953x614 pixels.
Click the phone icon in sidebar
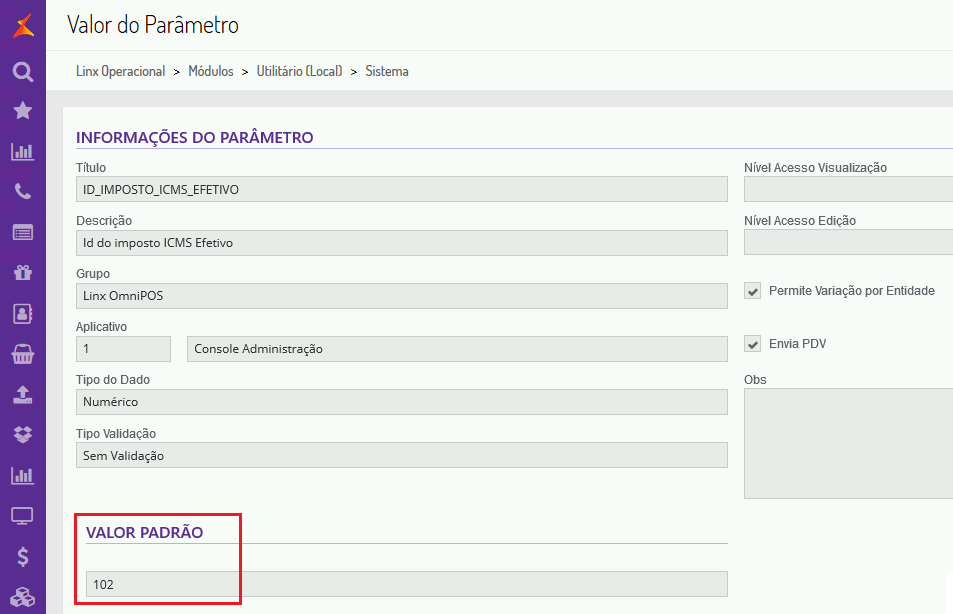(22, 192)
